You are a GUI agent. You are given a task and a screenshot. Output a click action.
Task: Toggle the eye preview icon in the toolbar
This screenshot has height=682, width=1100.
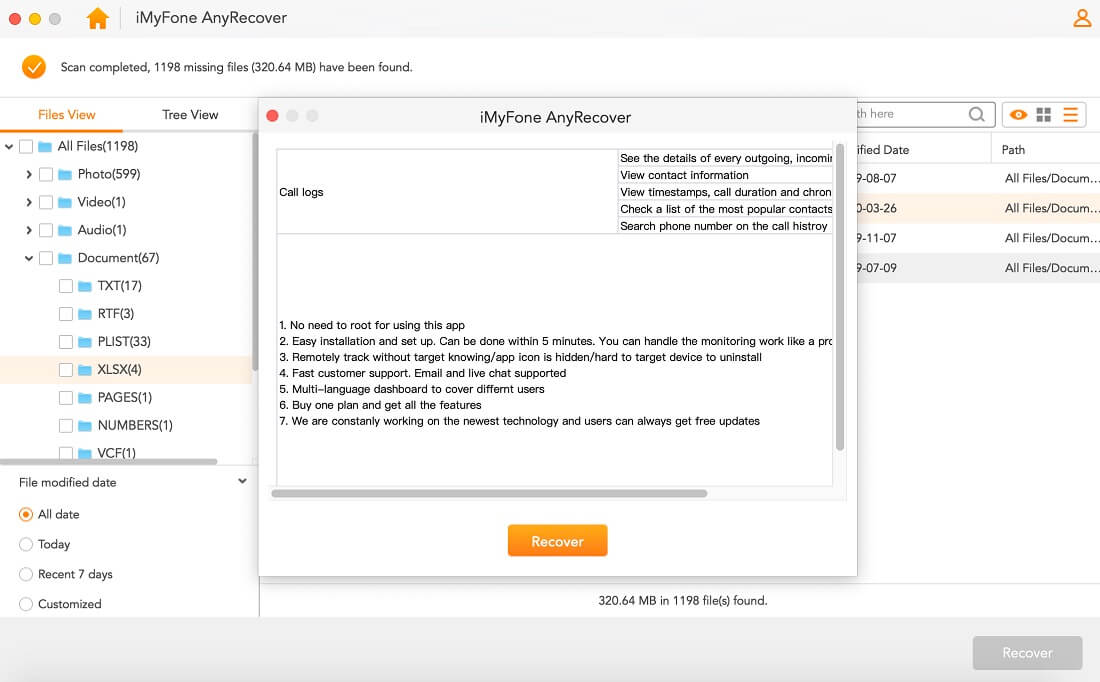[1018, 113]
